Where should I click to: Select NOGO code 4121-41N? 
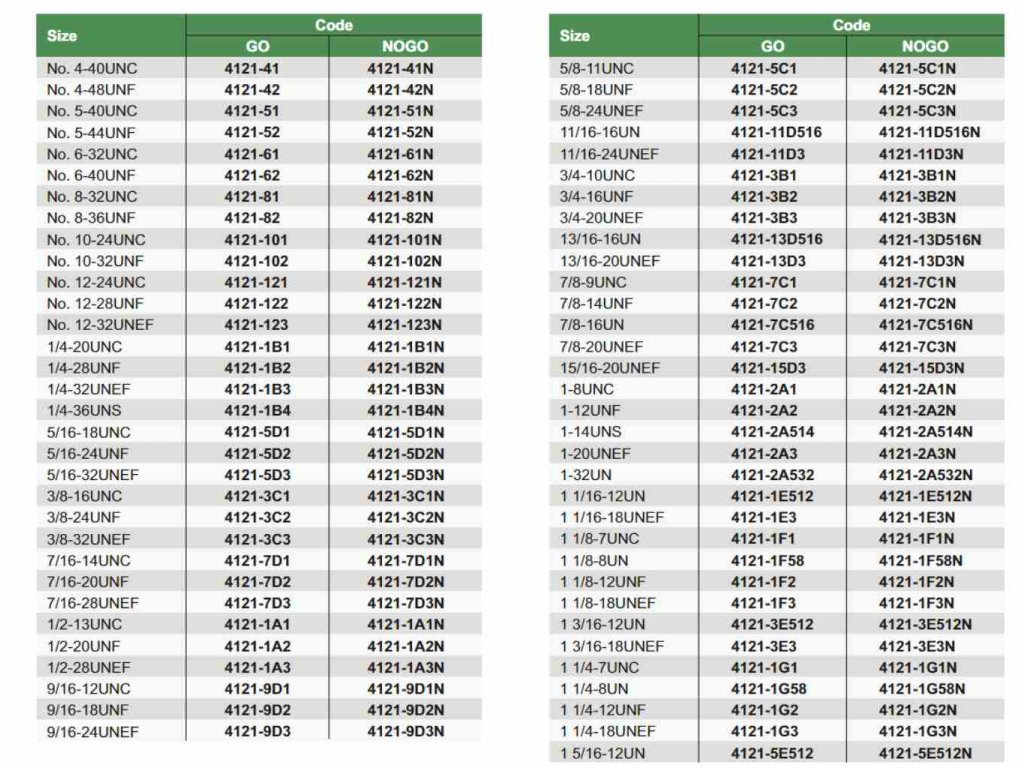point(400,69)
